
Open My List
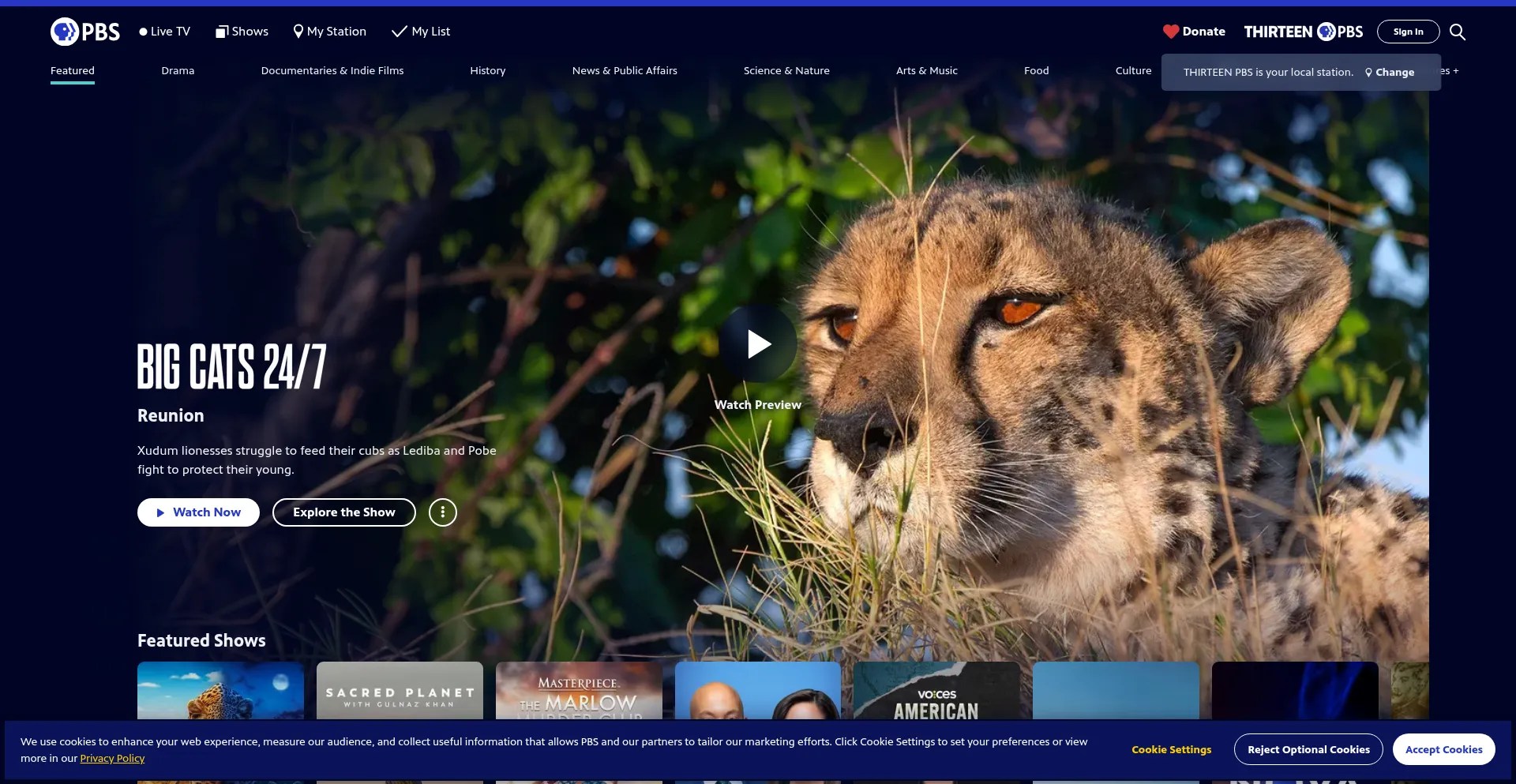pos(421,32)
